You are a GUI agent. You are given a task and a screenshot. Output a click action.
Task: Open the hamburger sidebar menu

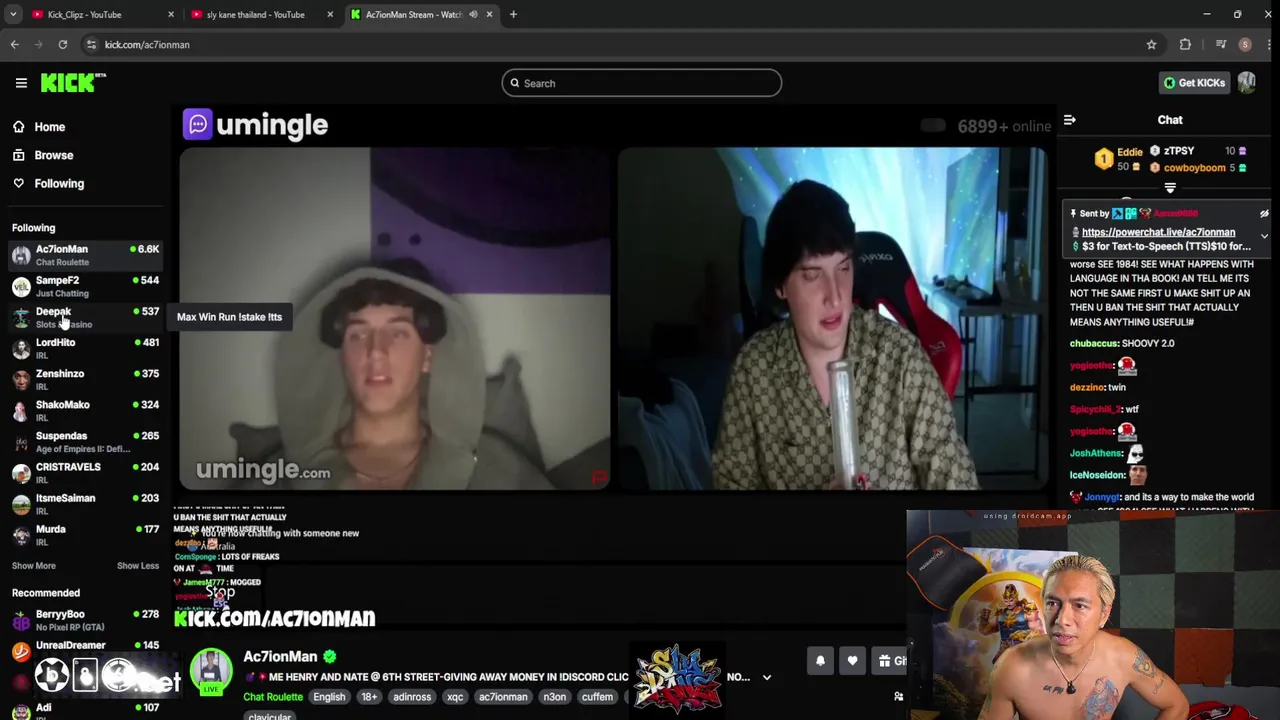21,83
